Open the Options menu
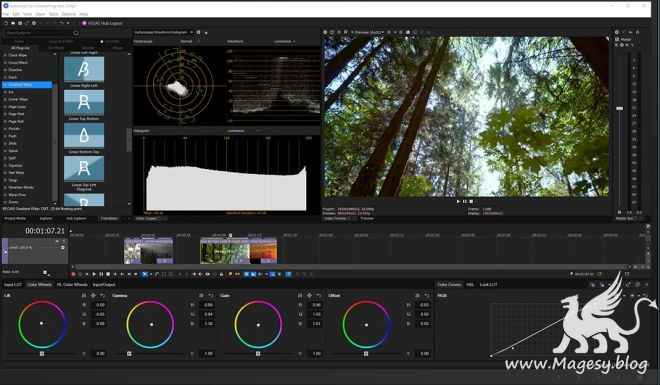The width and height of the screenshot is (660, 385). click(69, 14)
